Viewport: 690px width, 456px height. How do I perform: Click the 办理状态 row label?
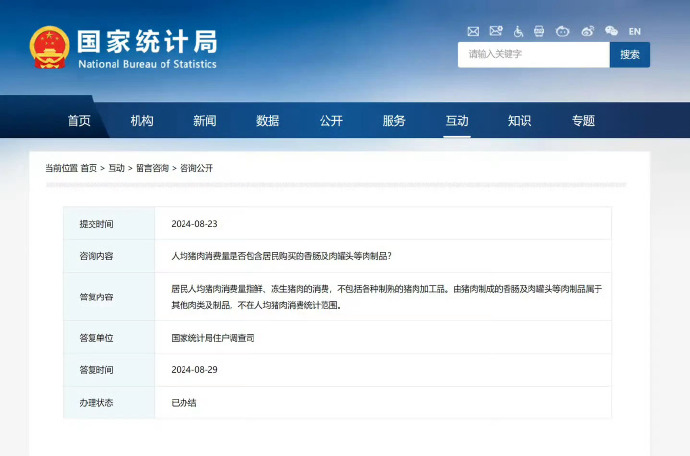[x=96, y=403]
